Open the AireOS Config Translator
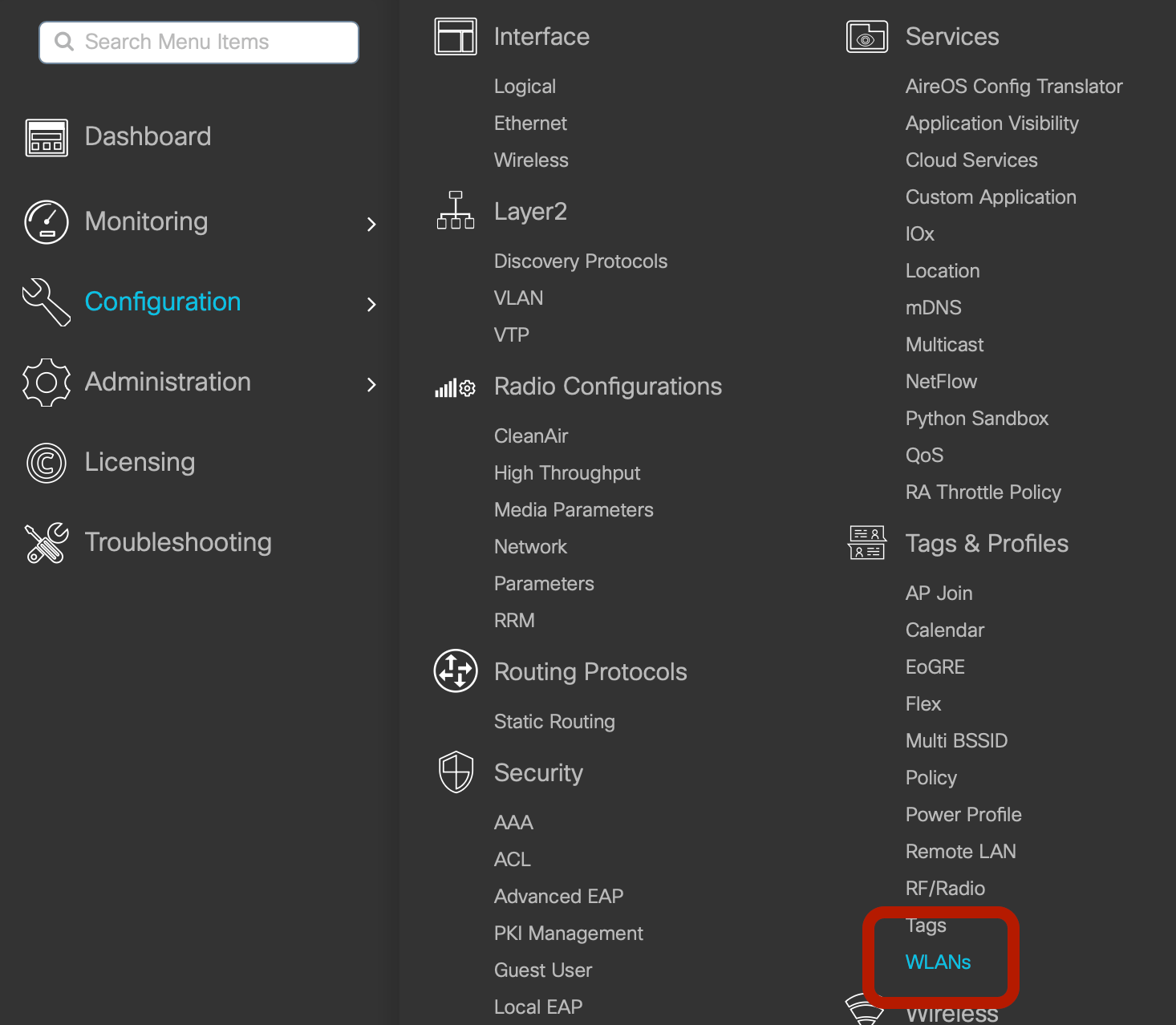This screenshot has height=1025, width=1176. 1013,87
